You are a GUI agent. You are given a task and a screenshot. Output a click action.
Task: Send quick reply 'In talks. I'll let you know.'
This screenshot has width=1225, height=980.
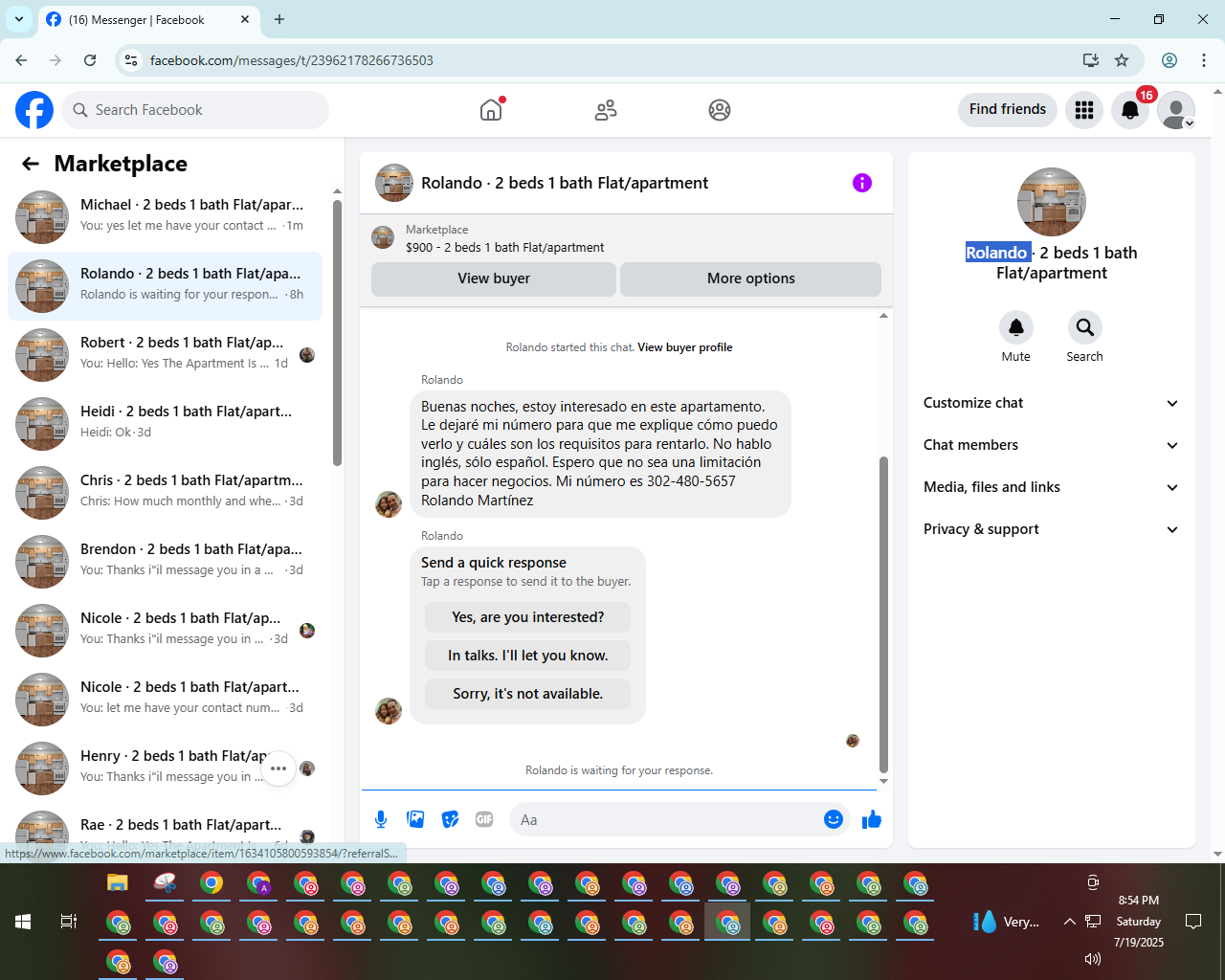(x=528, y=656)
